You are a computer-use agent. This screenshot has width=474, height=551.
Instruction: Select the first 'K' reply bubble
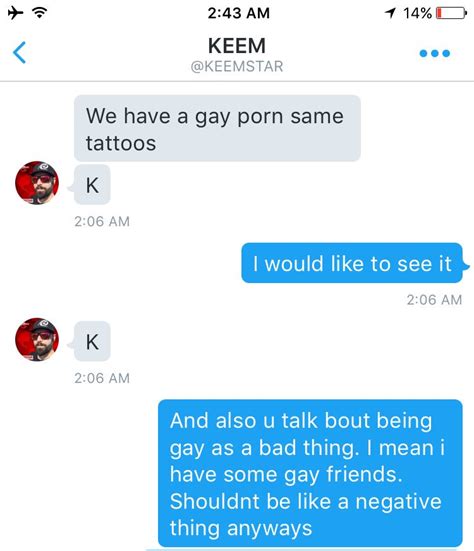point(92,184)
